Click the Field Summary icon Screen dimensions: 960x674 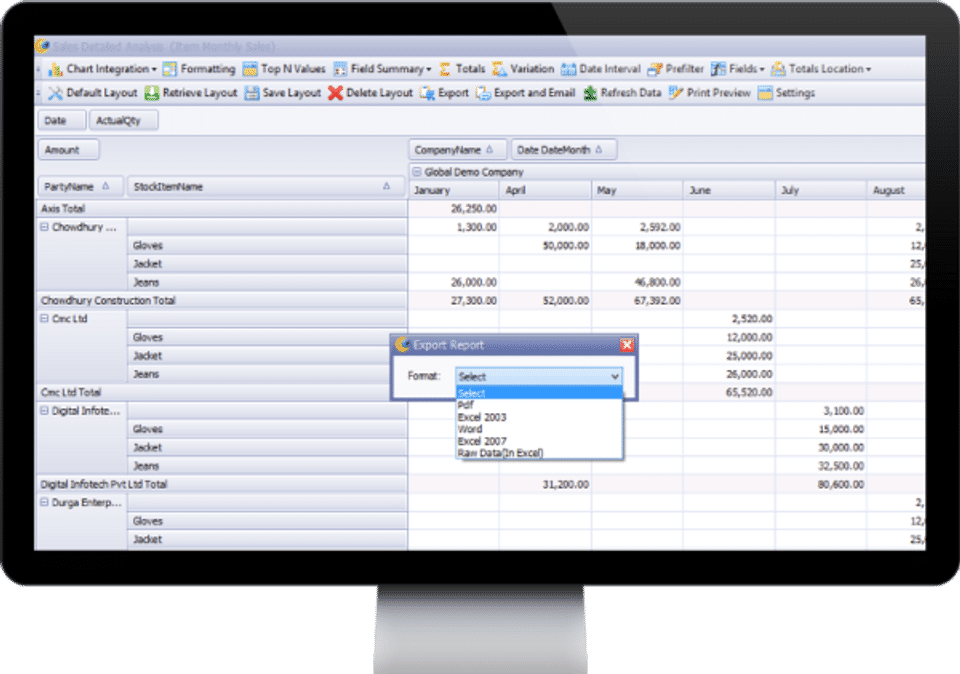point(340,69)
